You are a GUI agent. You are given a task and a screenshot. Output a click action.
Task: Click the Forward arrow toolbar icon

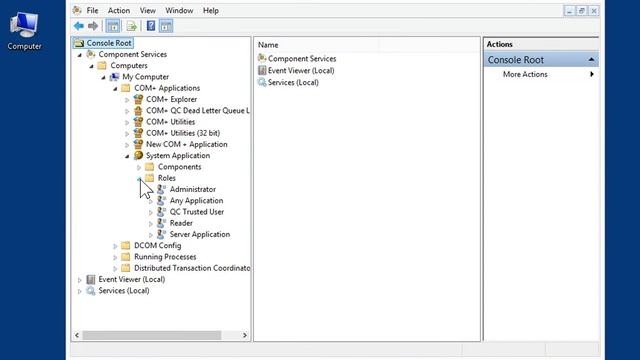(93, 26)
